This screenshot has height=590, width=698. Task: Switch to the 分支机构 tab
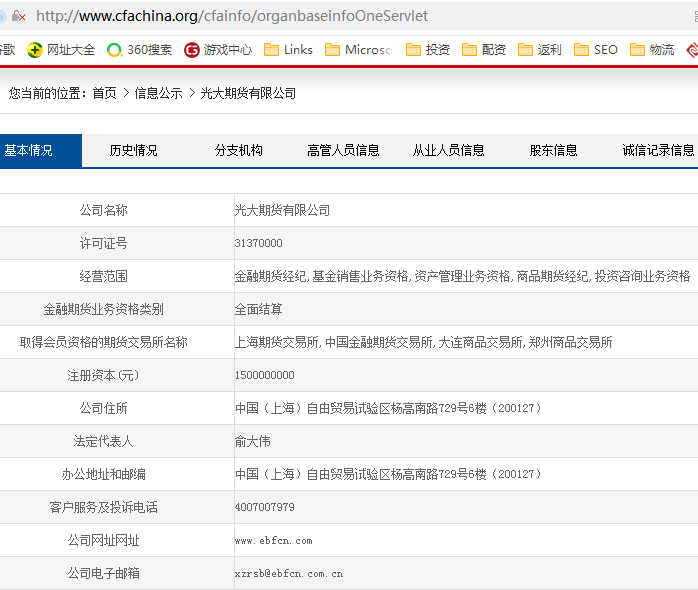tap(238, 151)
